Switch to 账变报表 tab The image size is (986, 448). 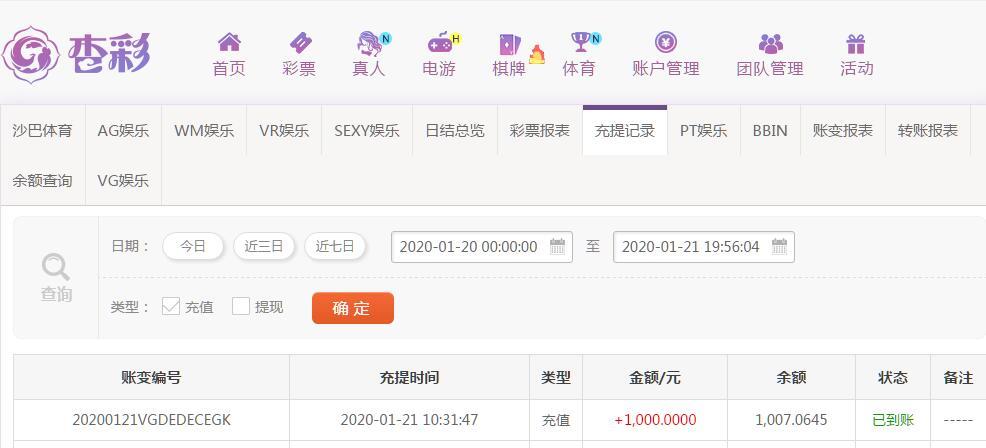[x=843, y=131]
